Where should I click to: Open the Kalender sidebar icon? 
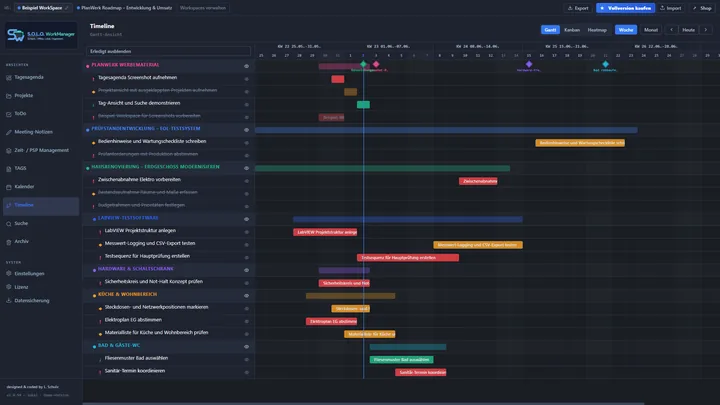click(9, 187)
